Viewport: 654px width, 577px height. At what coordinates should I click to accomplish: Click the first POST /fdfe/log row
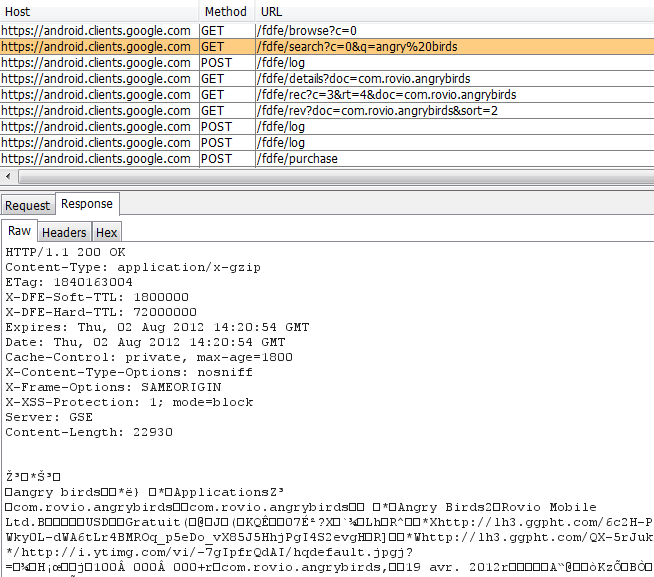pyautogui.click(x=327, y=63)
